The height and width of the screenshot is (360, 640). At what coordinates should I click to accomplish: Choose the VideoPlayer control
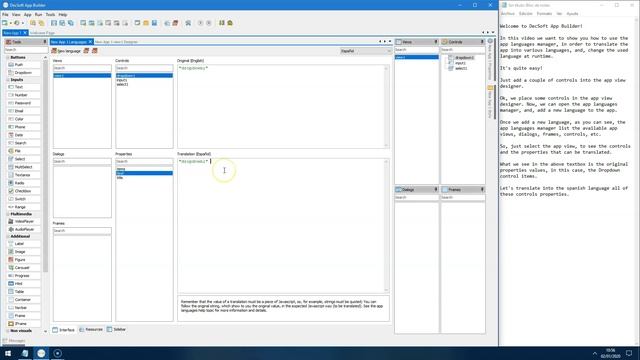point(24,221)
